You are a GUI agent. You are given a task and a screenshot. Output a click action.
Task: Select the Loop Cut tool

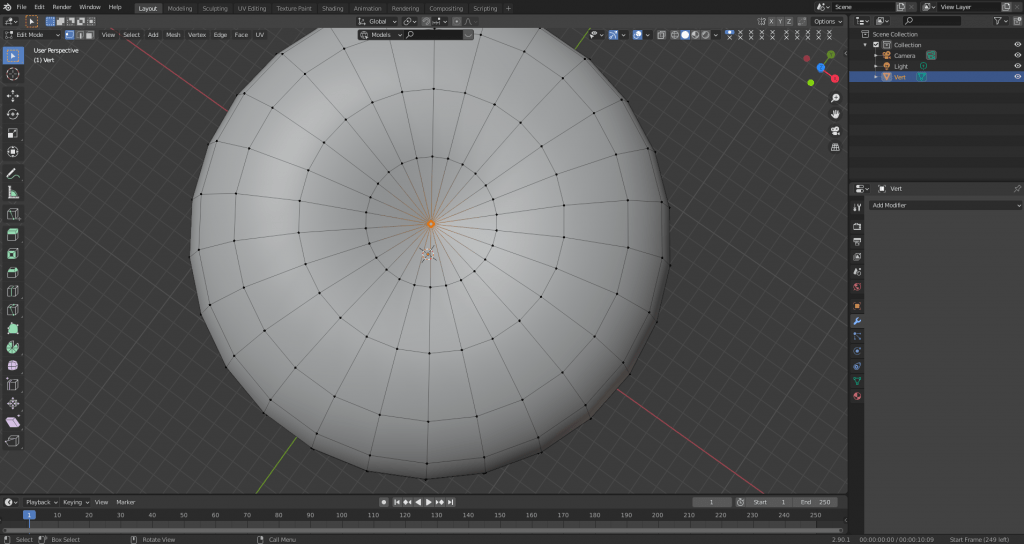point(13,291)
